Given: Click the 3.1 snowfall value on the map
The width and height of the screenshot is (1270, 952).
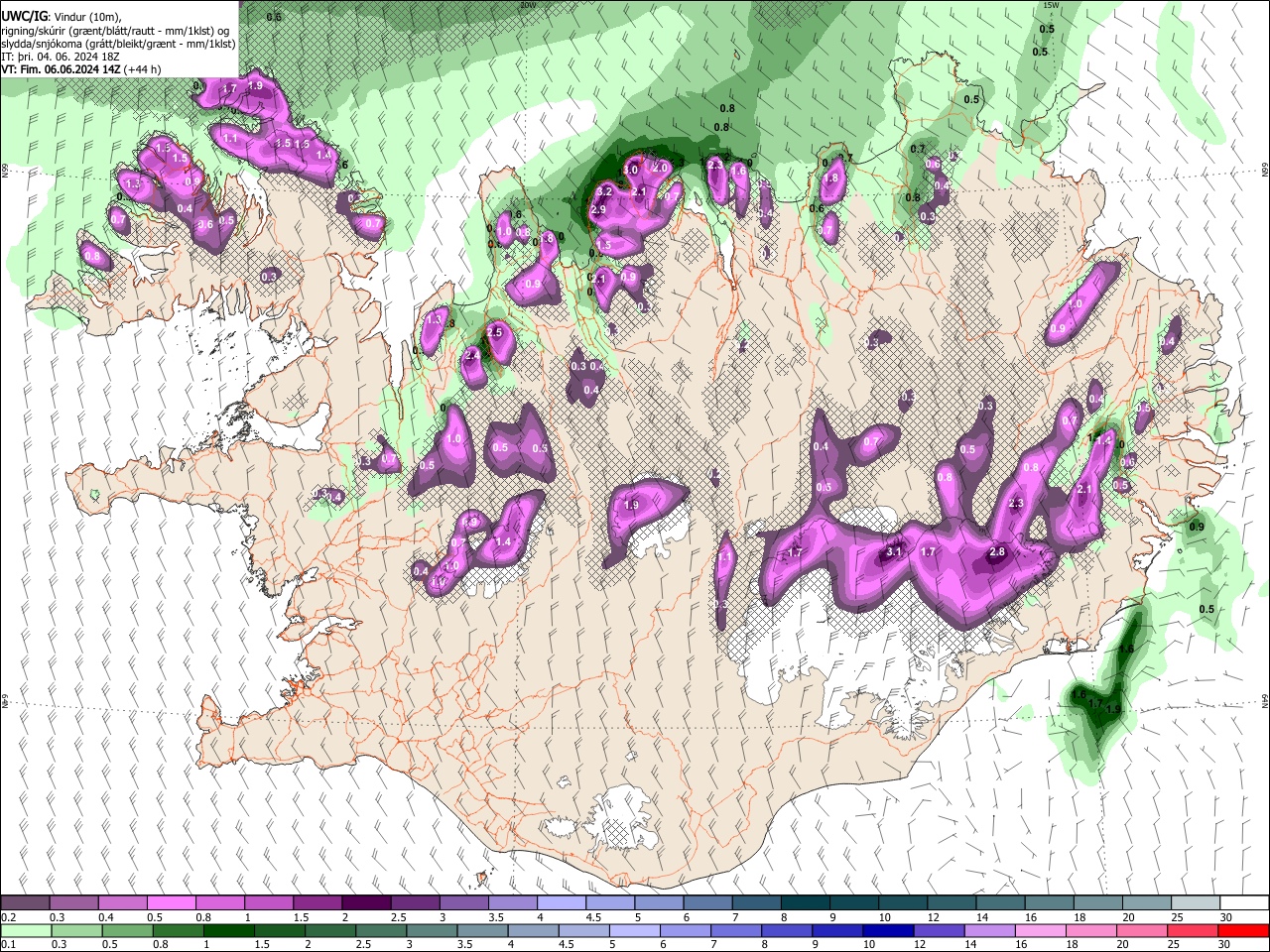Looking at the screenshot, I should click(893, 551).
